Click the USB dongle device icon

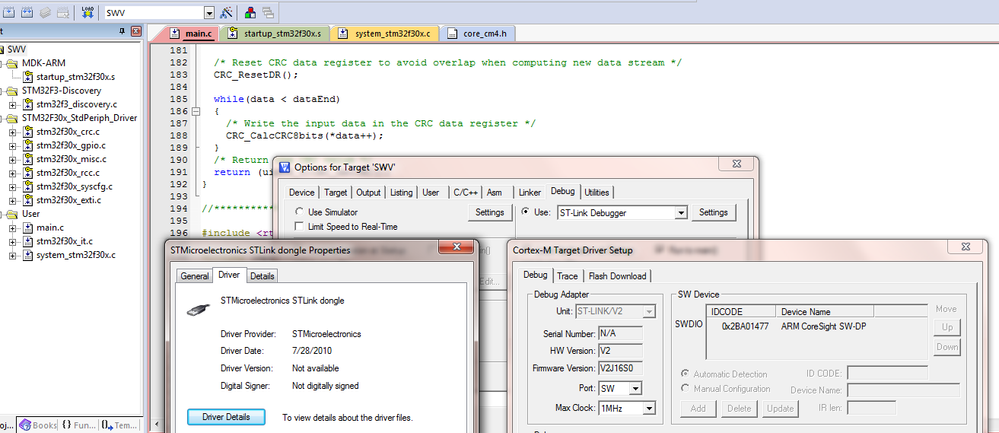pos(196,309)
